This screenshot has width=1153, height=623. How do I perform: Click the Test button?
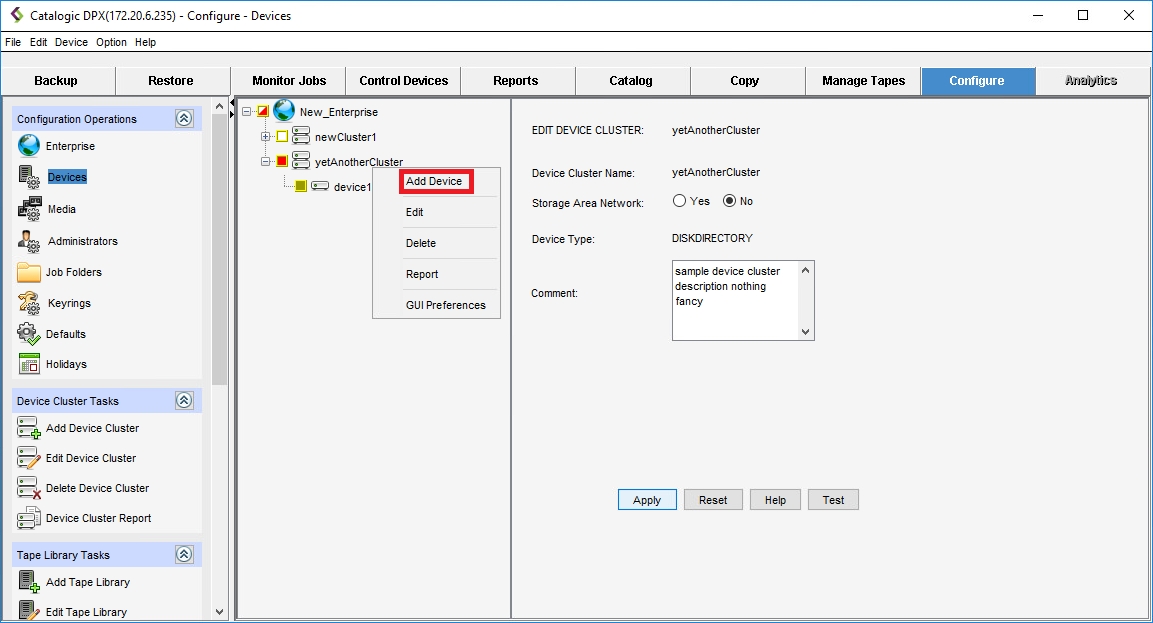point(833,500)
